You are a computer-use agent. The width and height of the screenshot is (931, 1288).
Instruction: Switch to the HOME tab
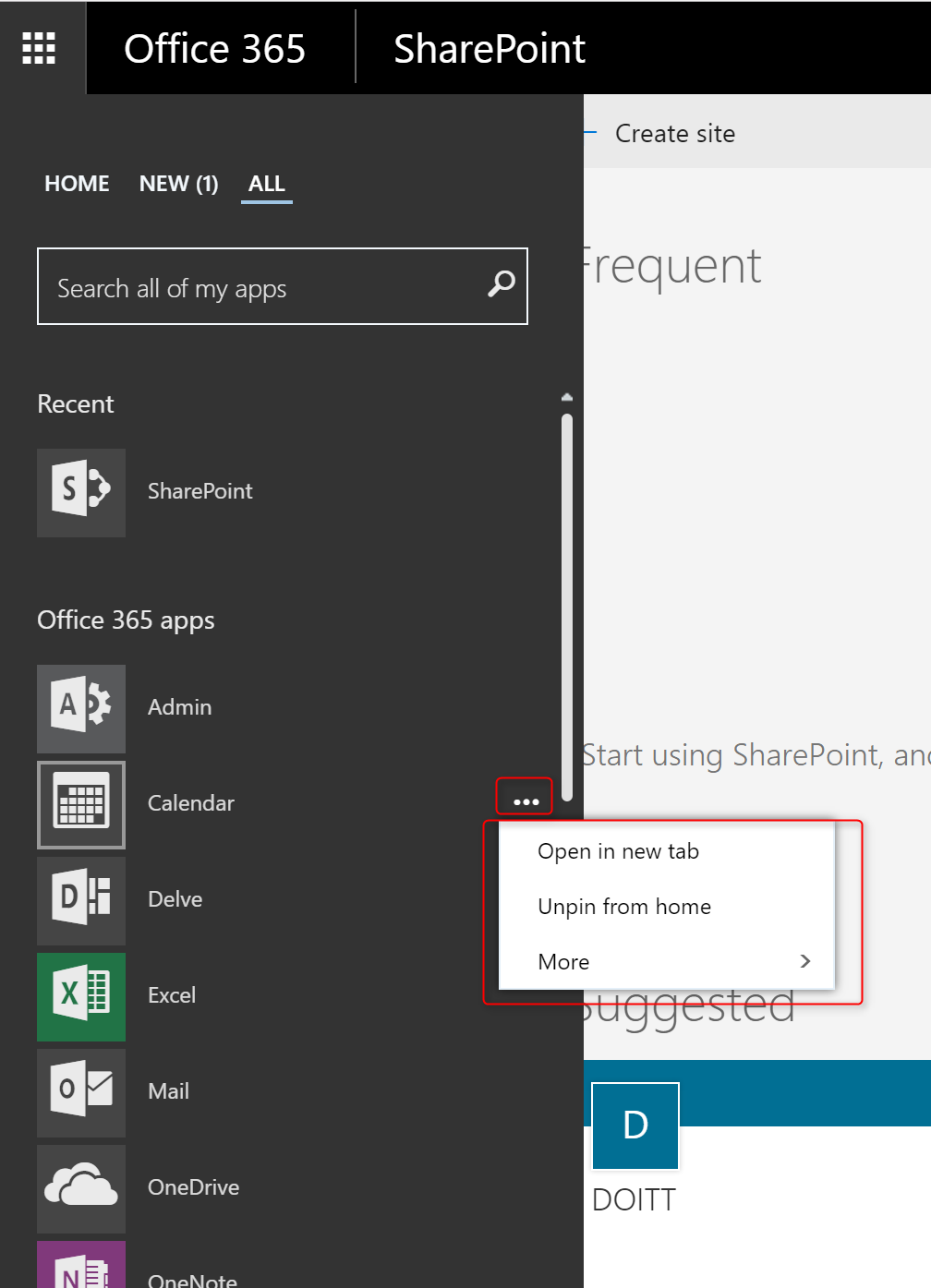[77, 184]
